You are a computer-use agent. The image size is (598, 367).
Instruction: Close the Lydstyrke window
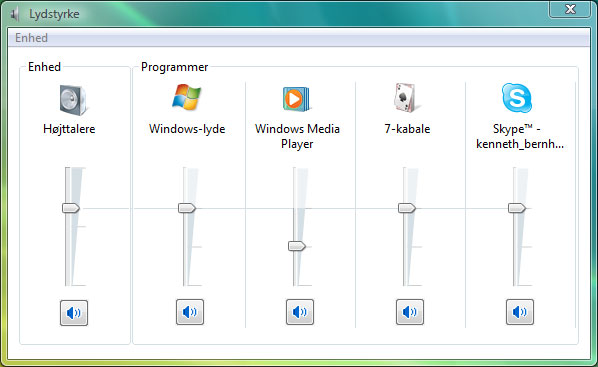point(570,9)
